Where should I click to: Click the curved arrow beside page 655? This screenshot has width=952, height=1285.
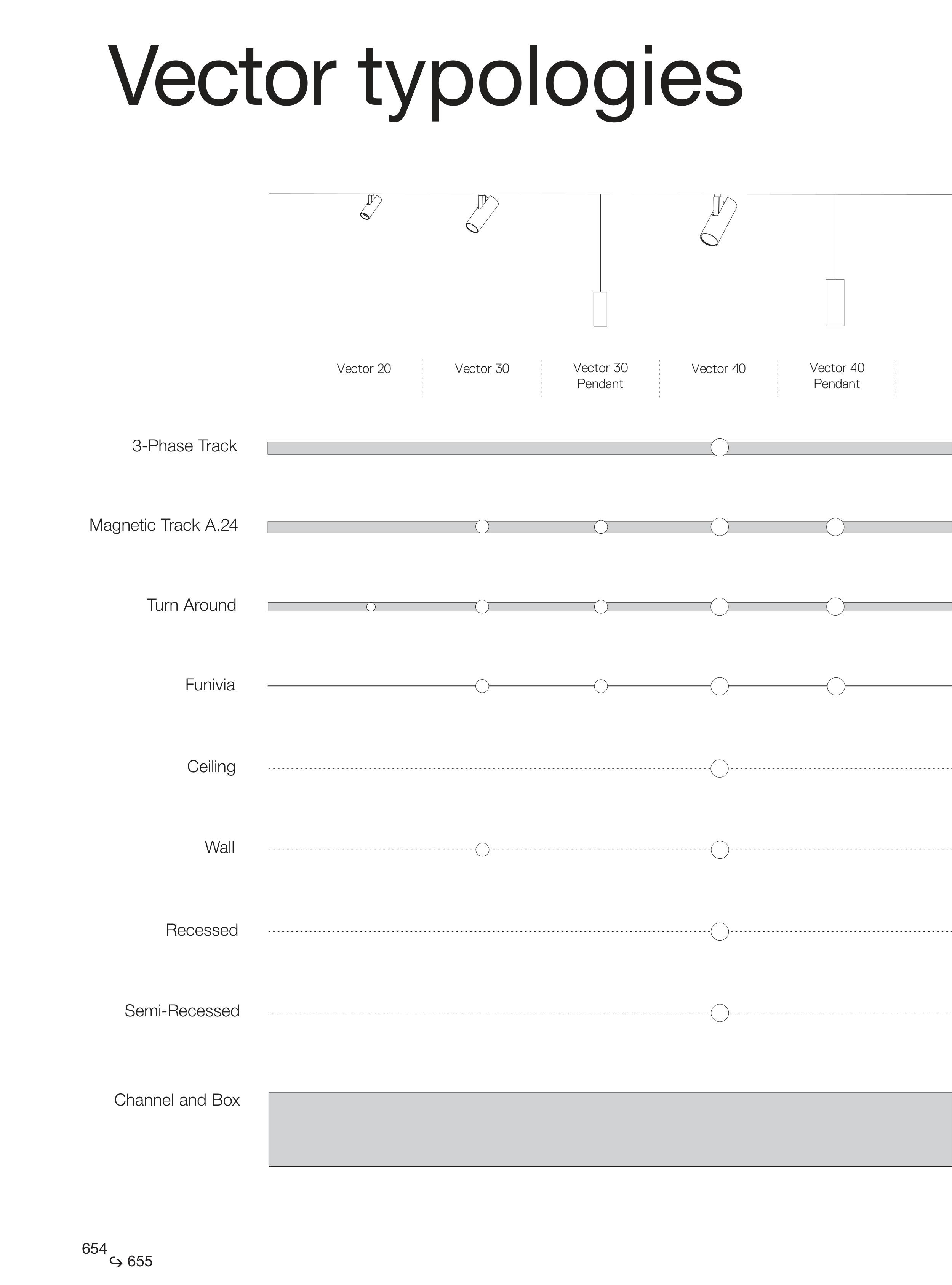(116, 1262)
